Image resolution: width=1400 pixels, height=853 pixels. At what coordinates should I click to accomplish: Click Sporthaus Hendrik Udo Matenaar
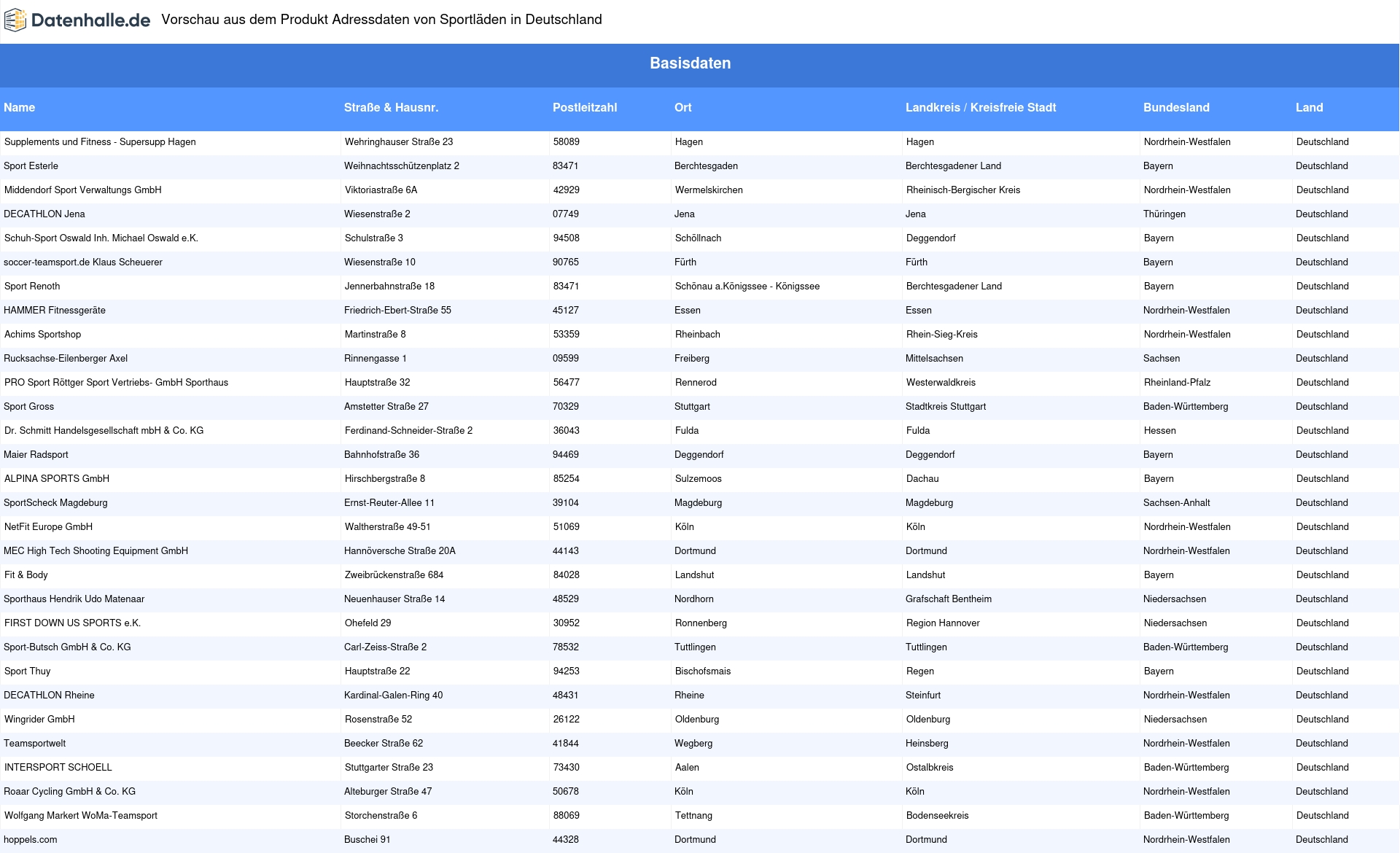[74, 599]
